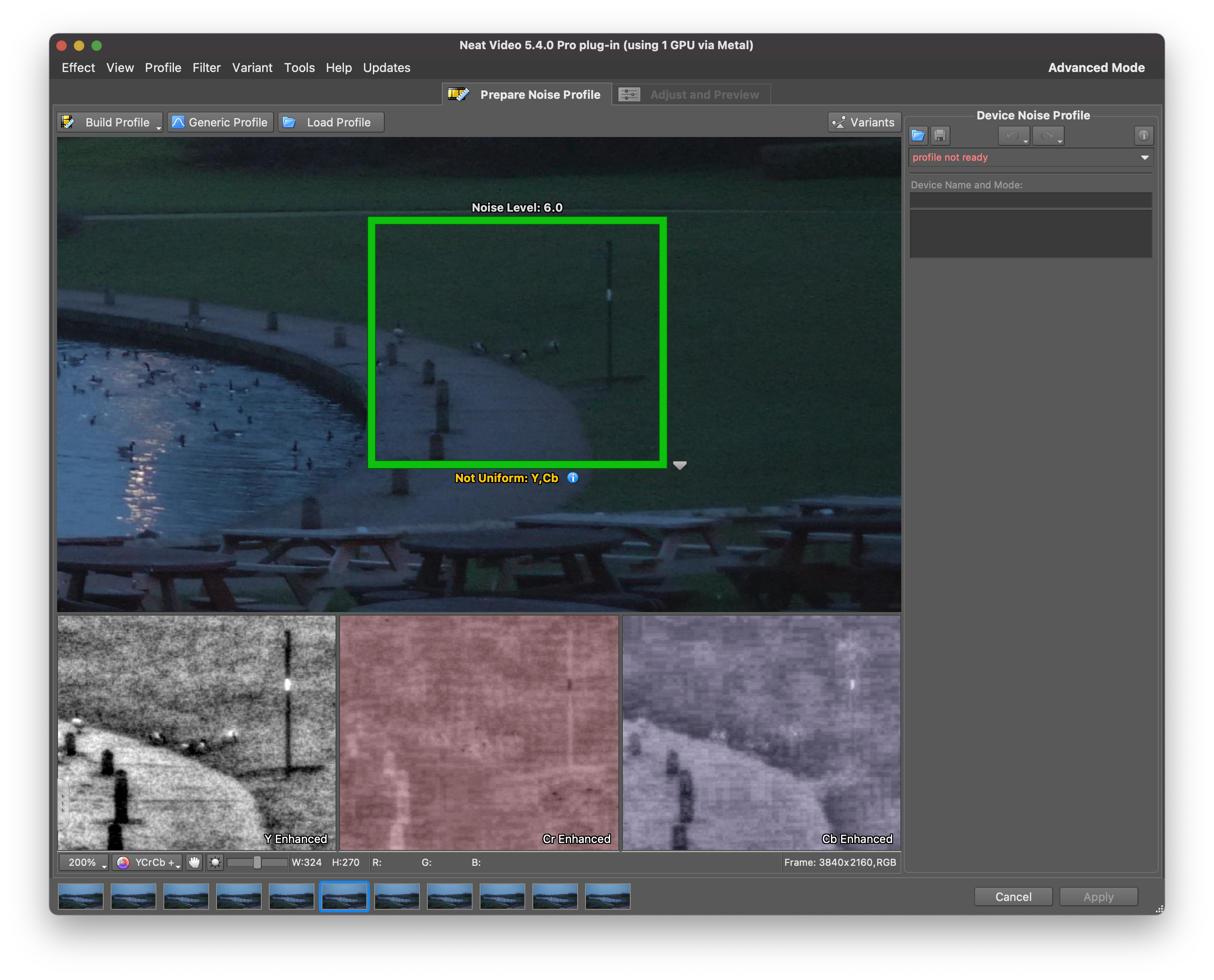Viewport: 1214px width, 980px height.
Task: Click the sun brightness icon
Action: (215, 862)
